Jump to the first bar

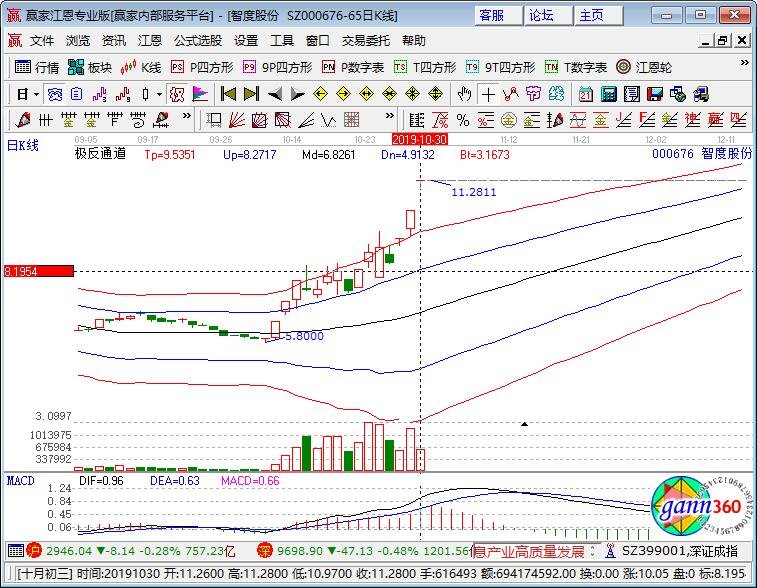[x=228, y=94]
